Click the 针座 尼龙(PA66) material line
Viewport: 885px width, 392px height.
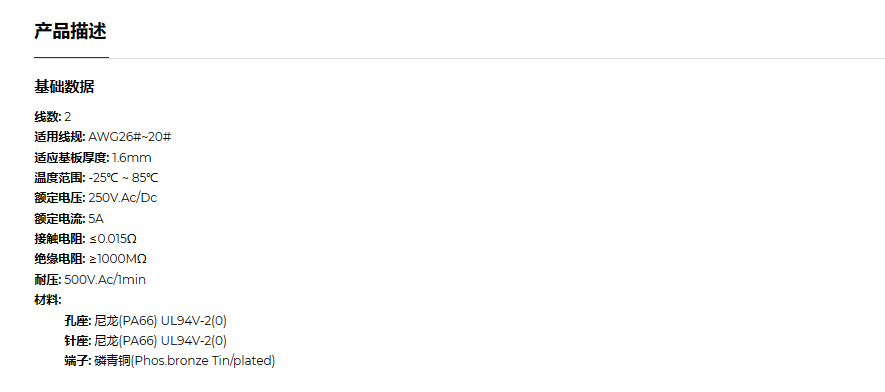[146, 341]
